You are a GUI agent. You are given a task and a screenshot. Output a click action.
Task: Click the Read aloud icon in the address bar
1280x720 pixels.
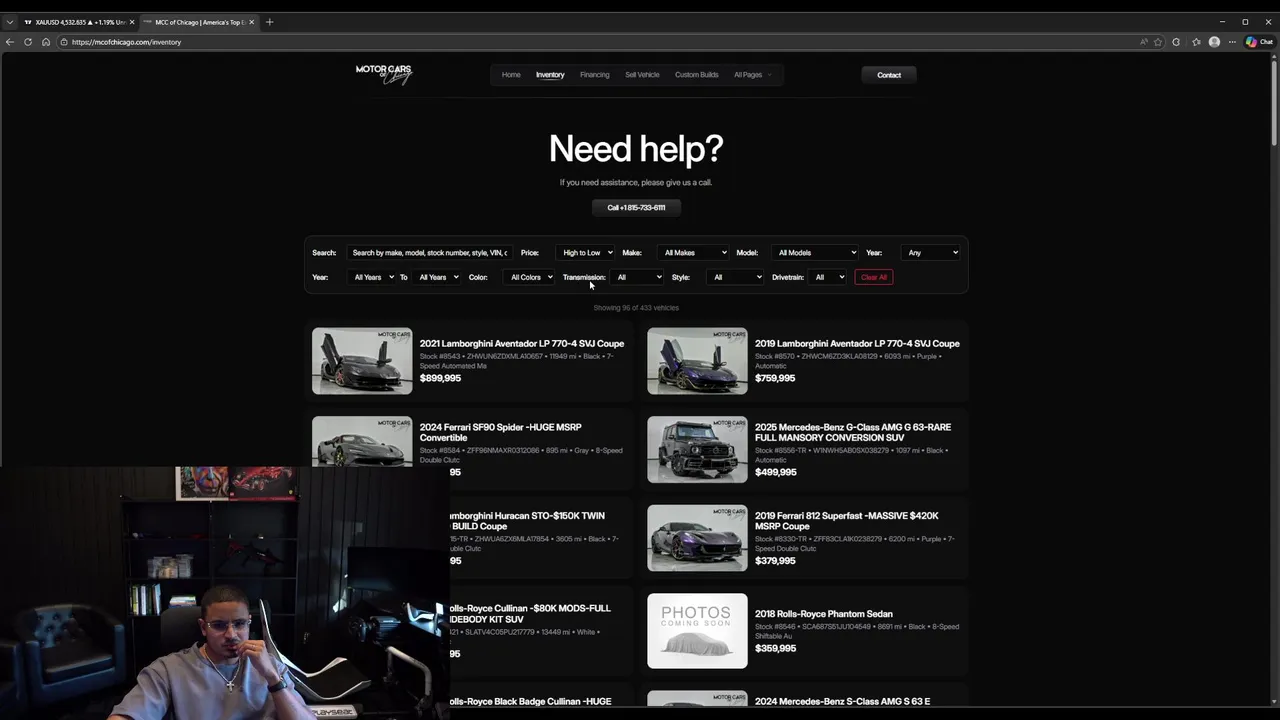[1143, 42]
